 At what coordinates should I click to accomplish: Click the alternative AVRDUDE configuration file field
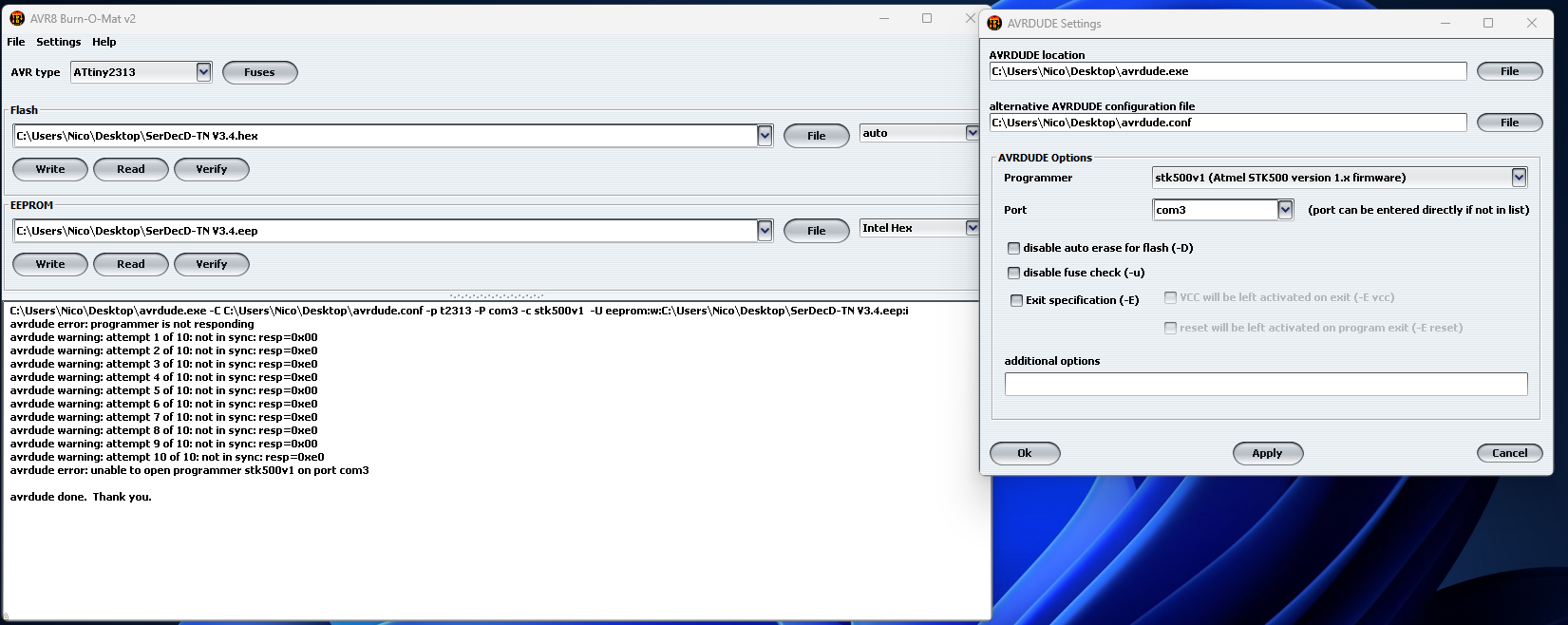pos(1228,123)
